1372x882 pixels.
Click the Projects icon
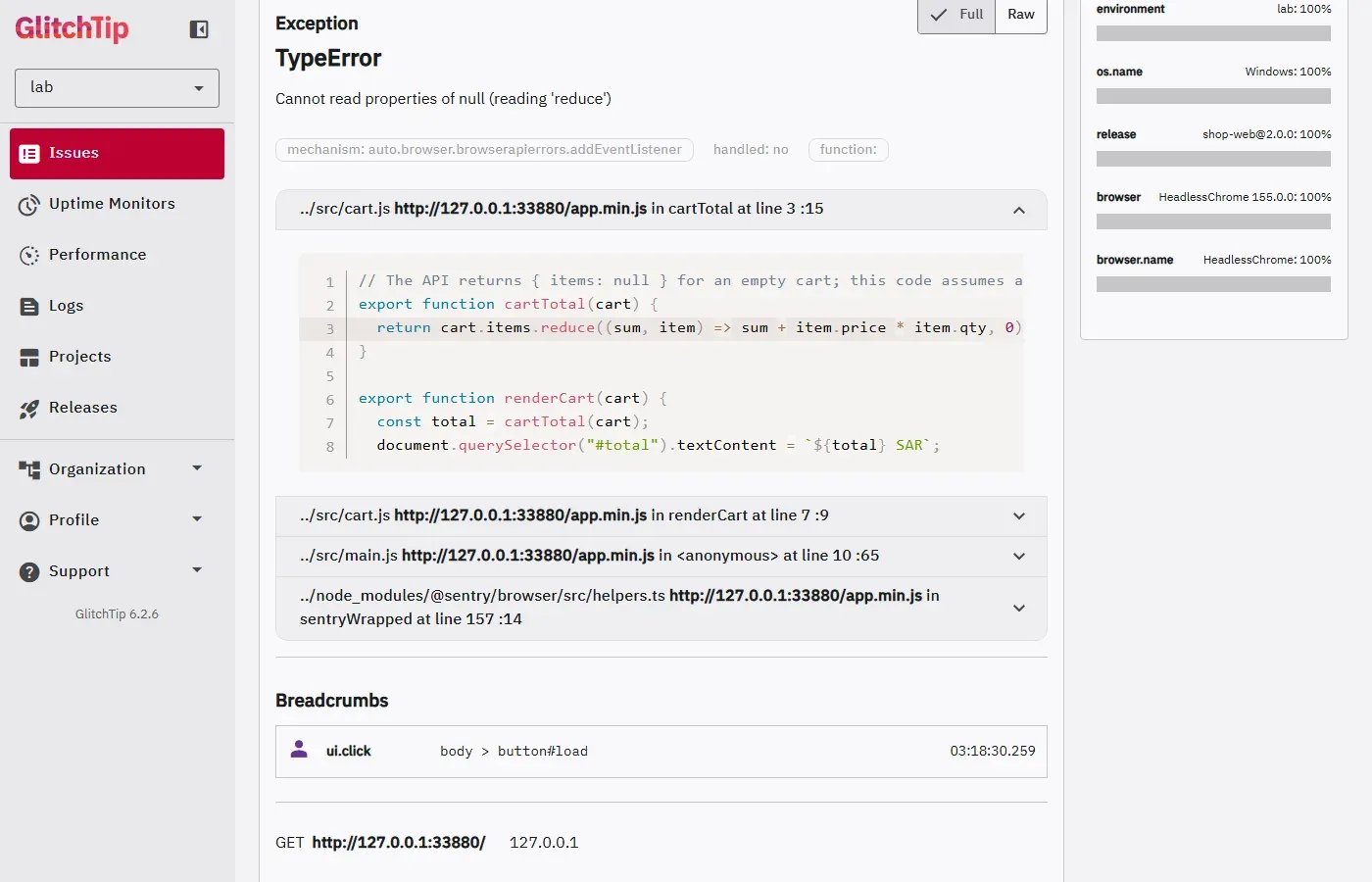(29, 357)
